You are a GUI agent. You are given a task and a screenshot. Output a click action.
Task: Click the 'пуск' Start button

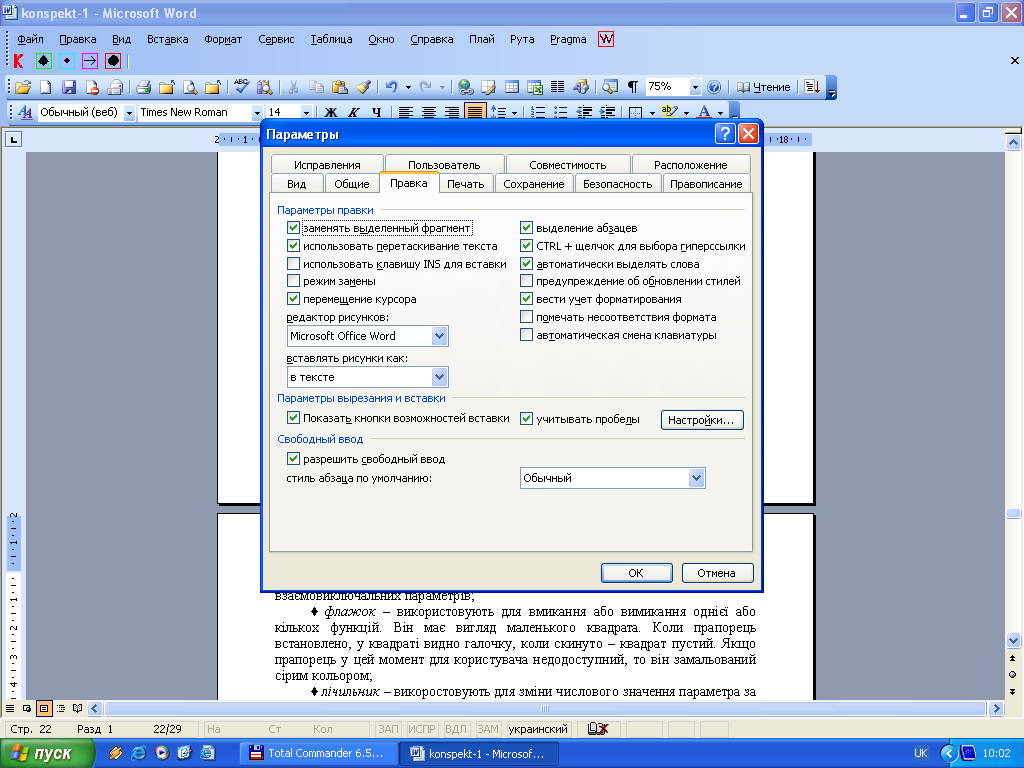[47, 753]
